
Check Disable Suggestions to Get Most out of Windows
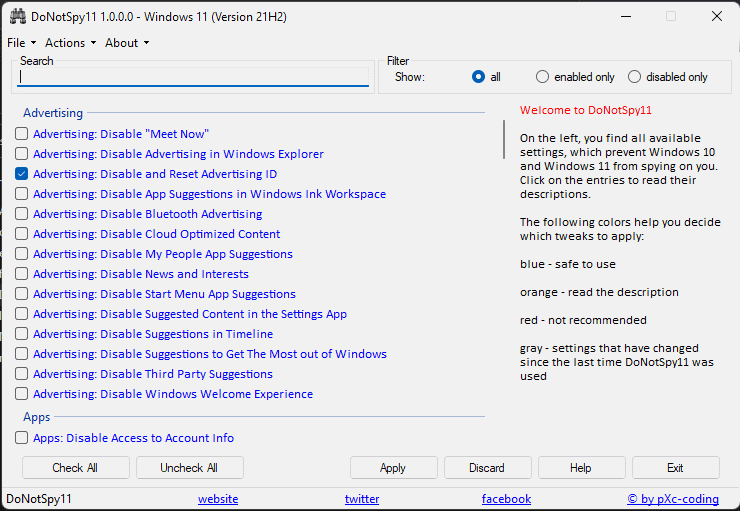click(21, 354)
